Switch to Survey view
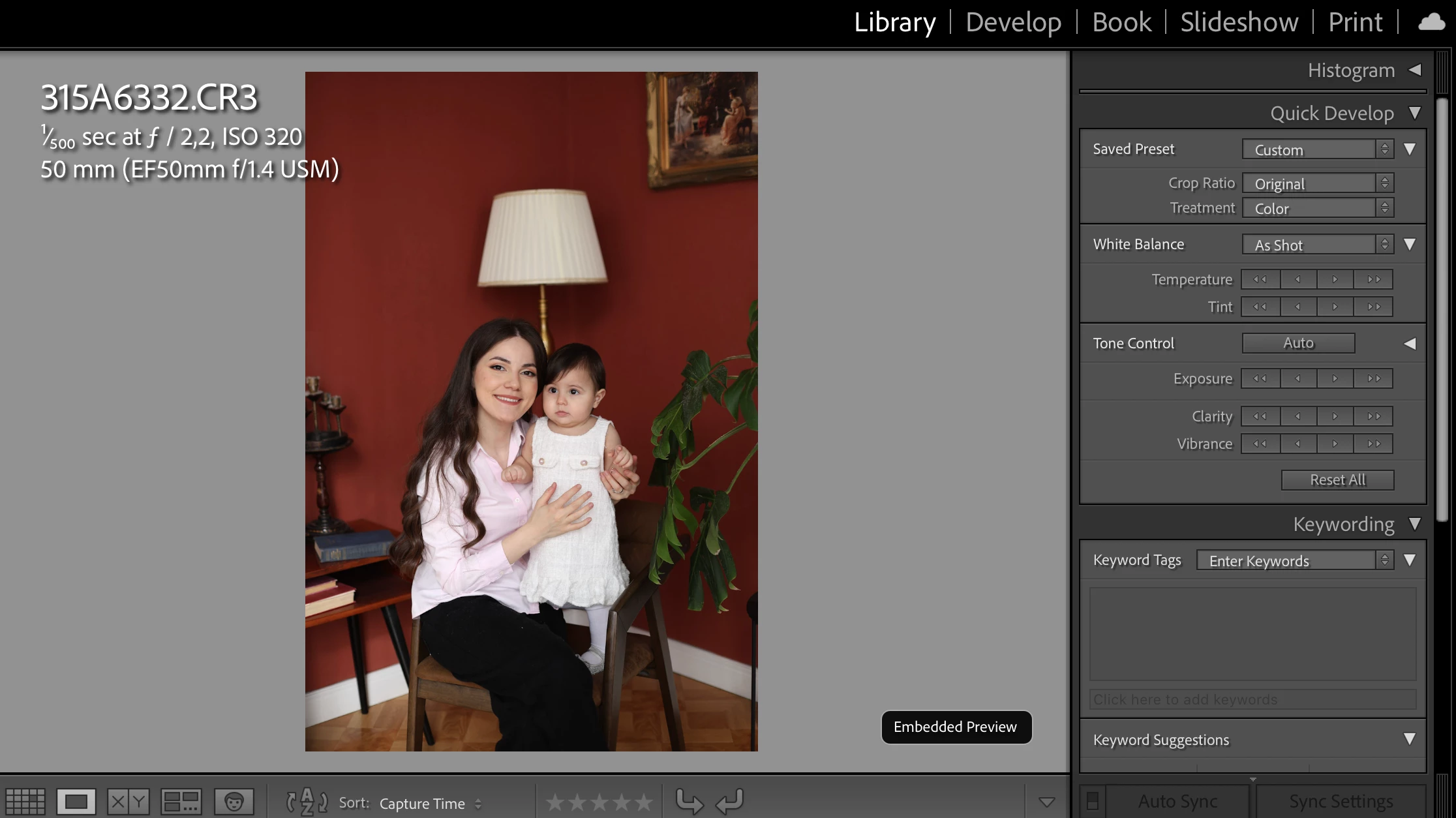The width and height of the screenshot is (1456, 818). tap(181, 801)
